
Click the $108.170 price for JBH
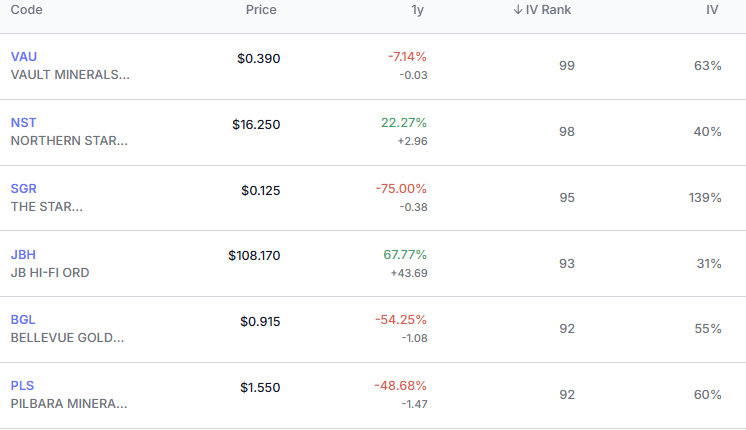pos(254,256)
